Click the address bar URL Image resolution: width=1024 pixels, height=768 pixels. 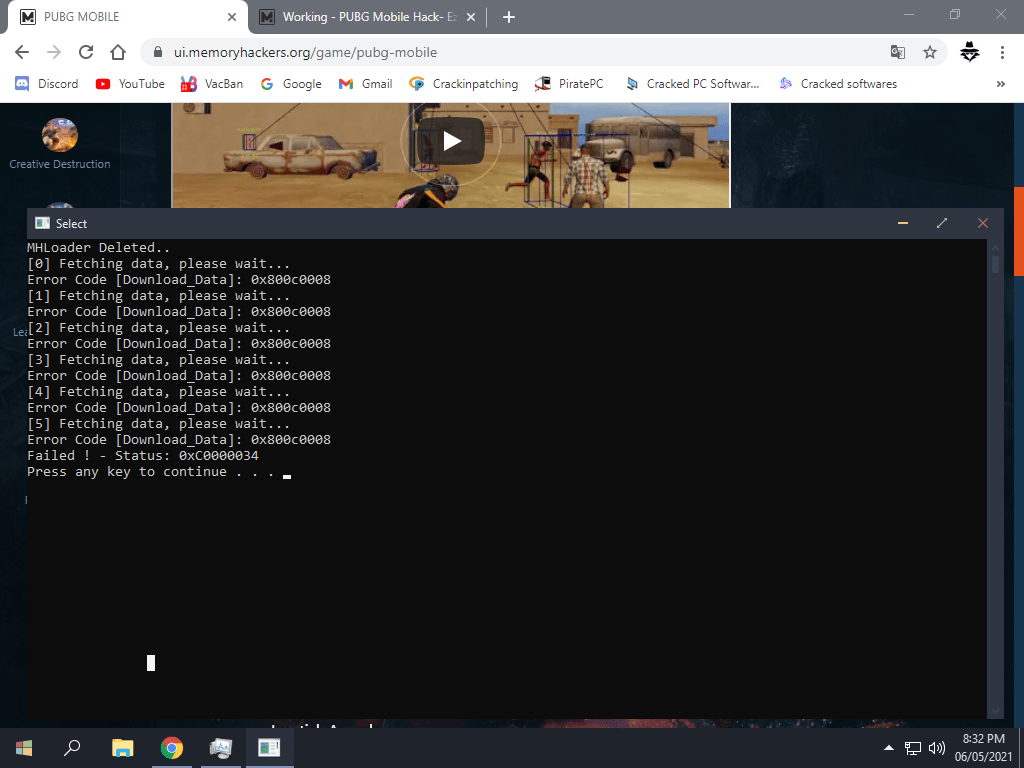tap(305, 52)
